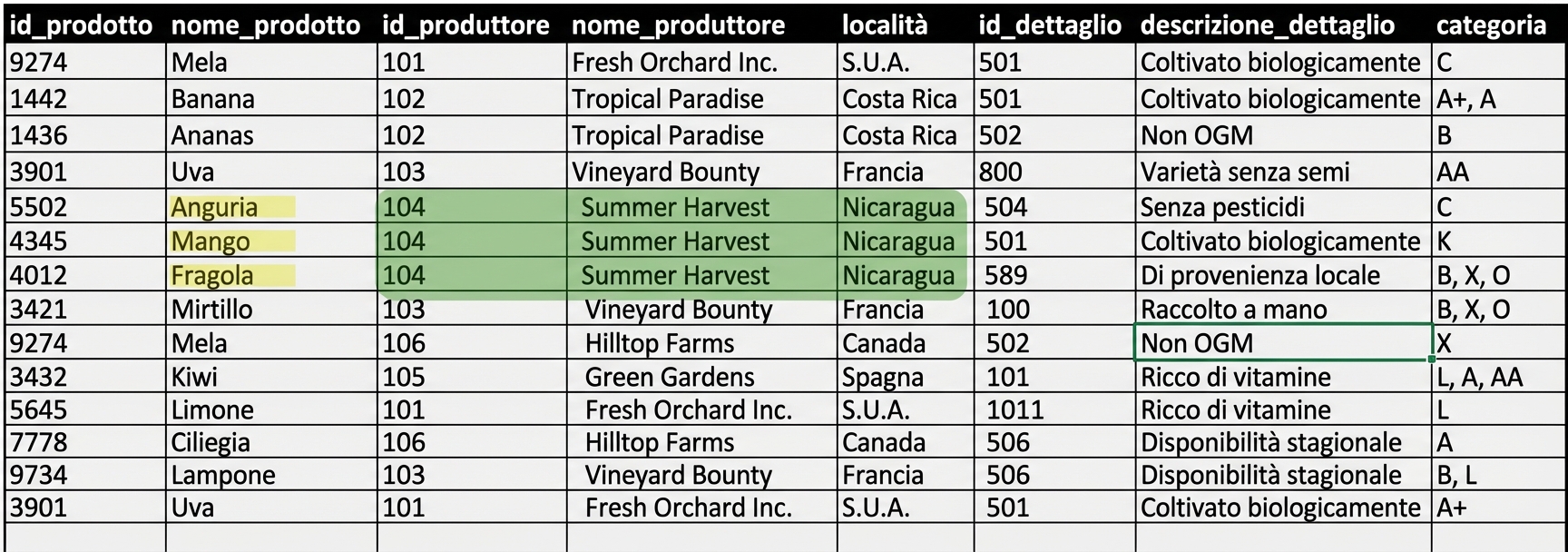This screenshot has width=1568, height=552.
Task: Click the categoria cell containing K
Action: [x=1445, y=241]
